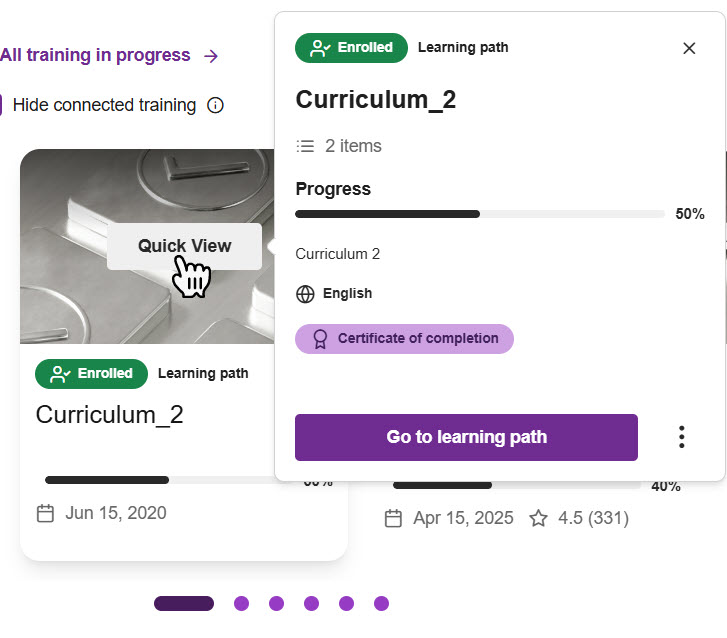
Task: Jump to the last carousel page dot
Action: 381,603
